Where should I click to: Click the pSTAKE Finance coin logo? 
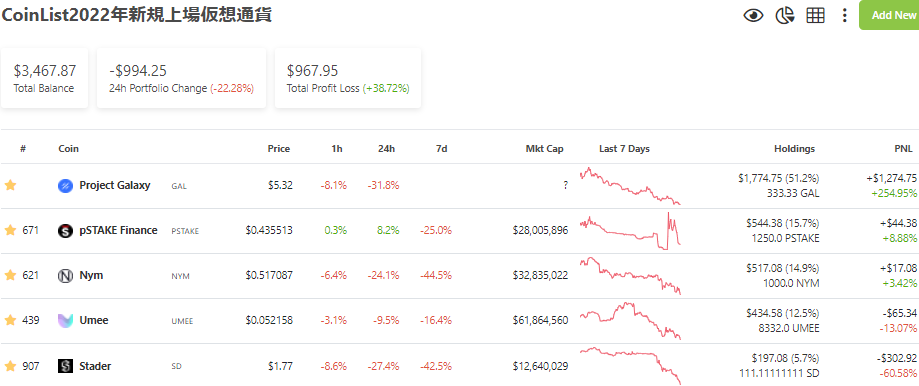[65, 231]
